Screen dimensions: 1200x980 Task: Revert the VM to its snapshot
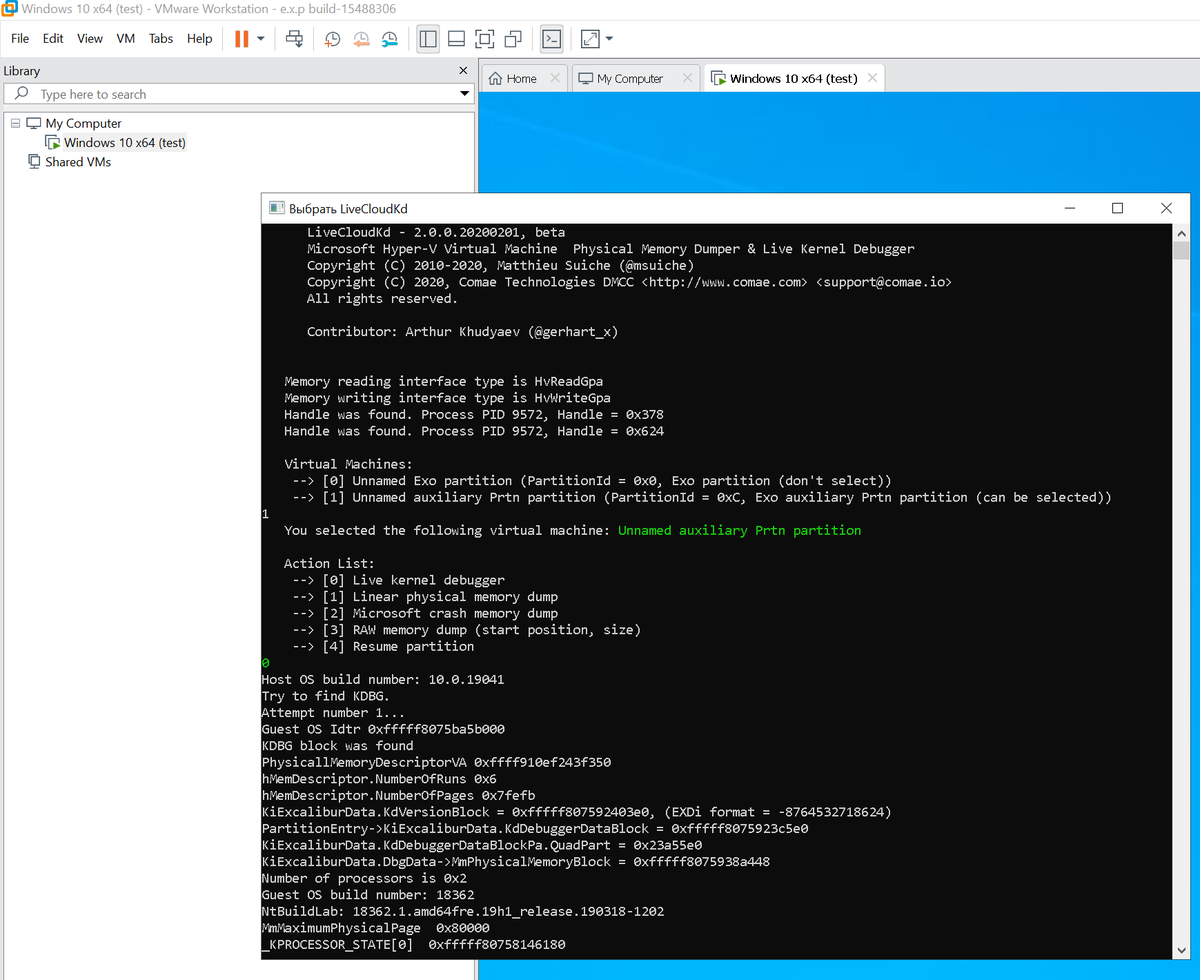361,39
